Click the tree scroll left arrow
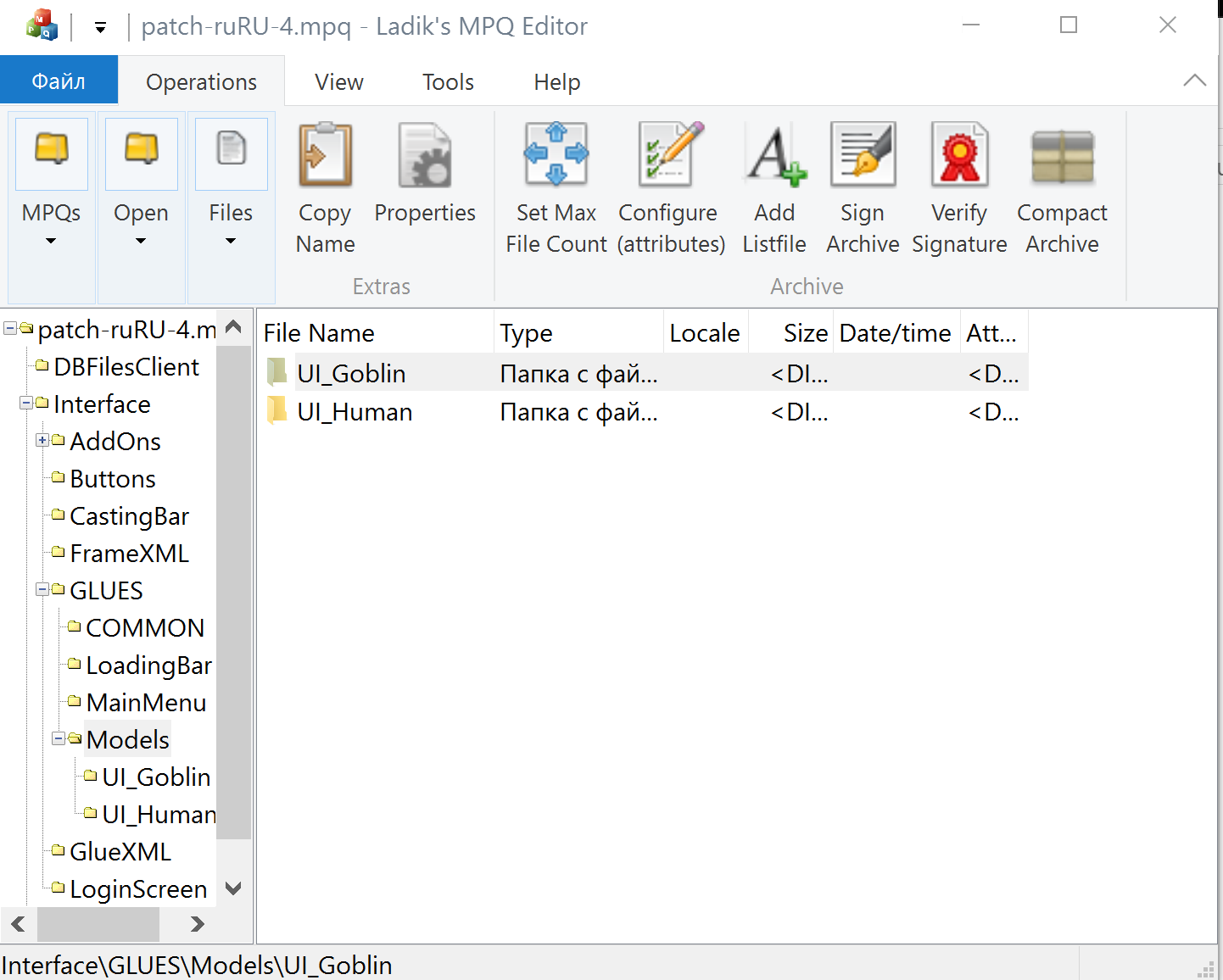Viewport: 1223px width, 980px height. coord(18,924)
